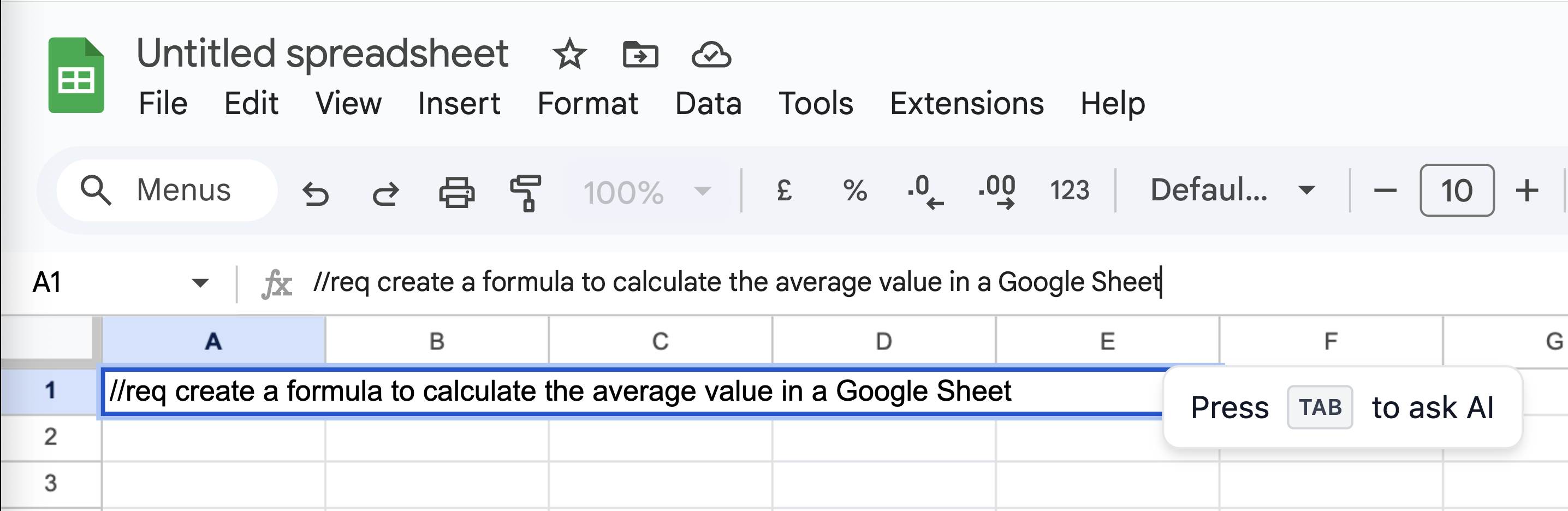Open the Insert menu
This screenshot has width=1568, height=511.
coord(459,103)
